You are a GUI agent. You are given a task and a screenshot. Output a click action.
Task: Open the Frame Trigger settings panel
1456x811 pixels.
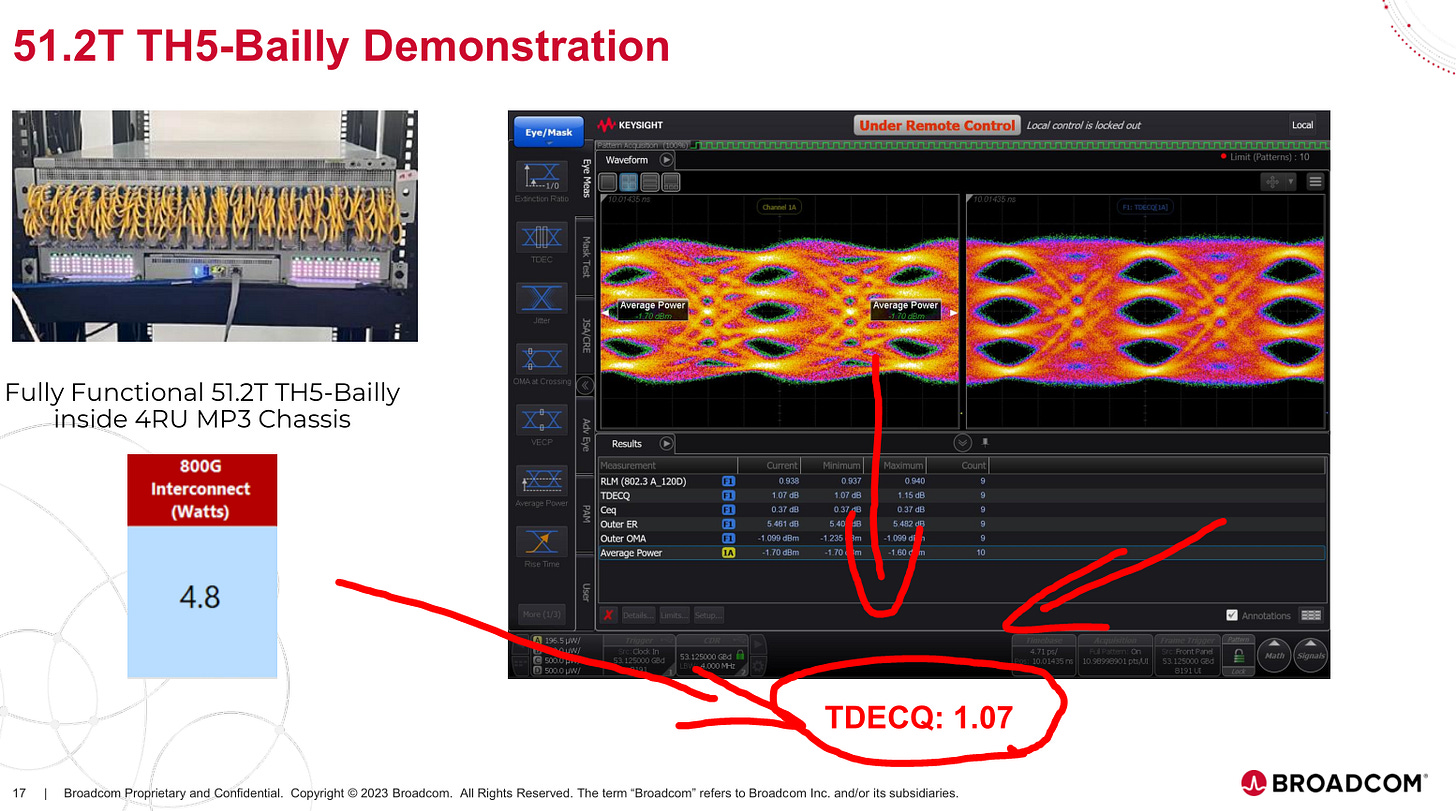coord(1188,655)
